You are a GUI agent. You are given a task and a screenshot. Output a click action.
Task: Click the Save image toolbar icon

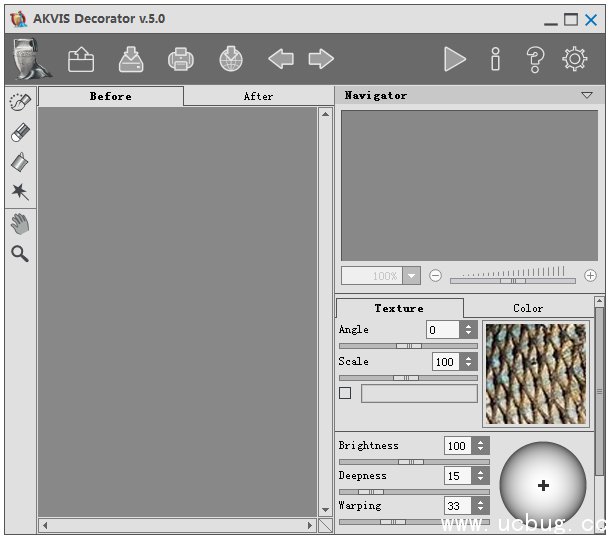pyautogui.click(x=131, y=60)
